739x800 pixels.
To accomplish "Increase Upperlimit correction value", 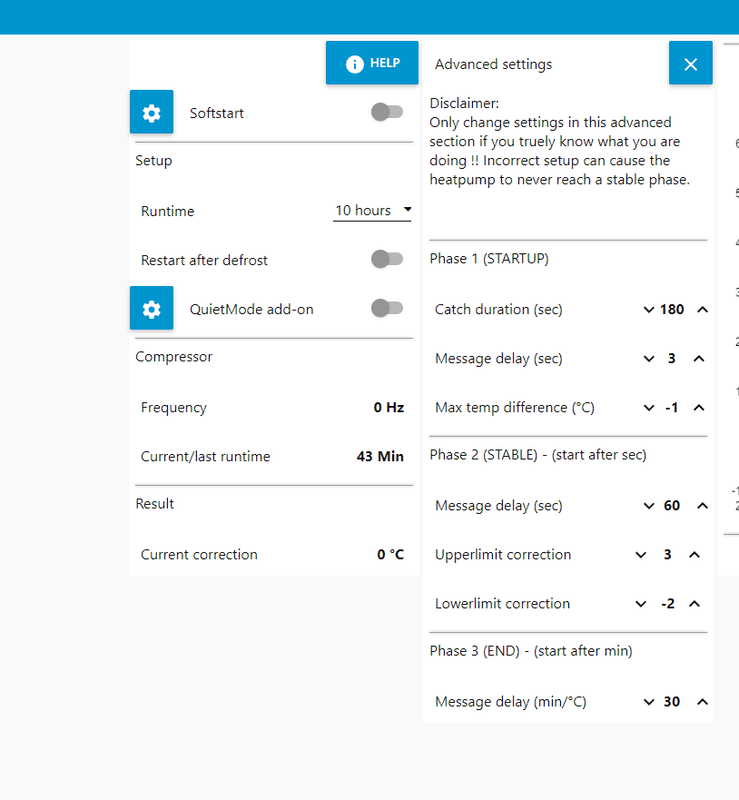I will pyautogui.click(x=695, y=555).
